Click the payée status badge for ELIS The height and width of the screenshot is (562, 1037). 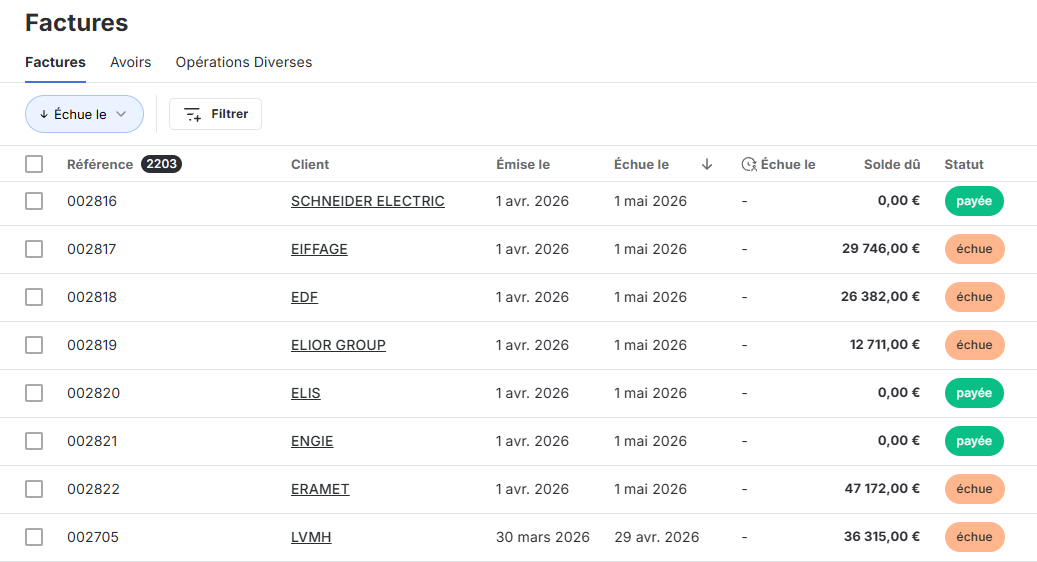point(974,393)
